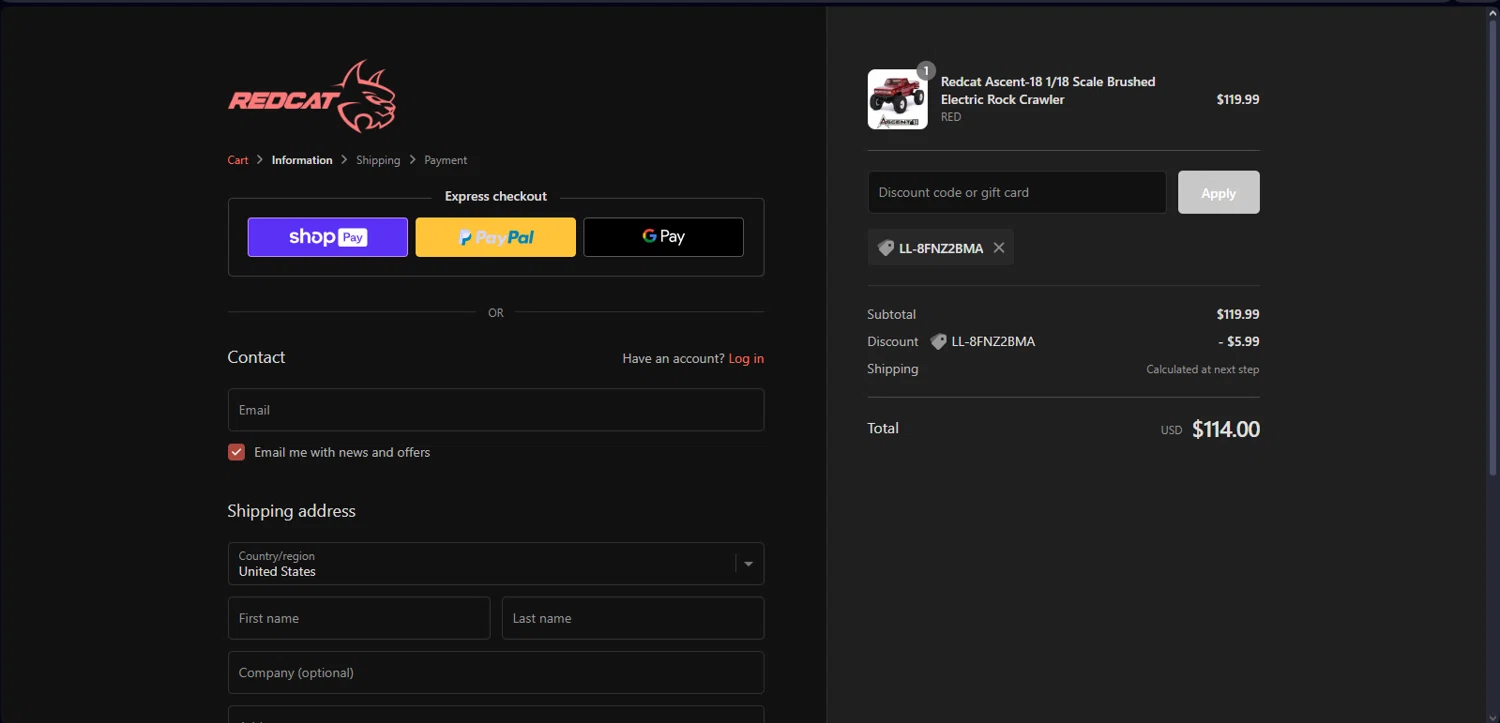Focus the Company (optional) field
This screenshot has height=723, width=1500.
pos(496,673)
